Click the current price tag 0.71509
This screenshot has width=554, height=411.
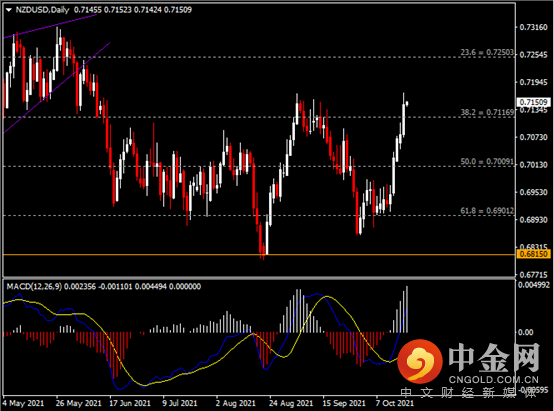click(x=534, y=102)
